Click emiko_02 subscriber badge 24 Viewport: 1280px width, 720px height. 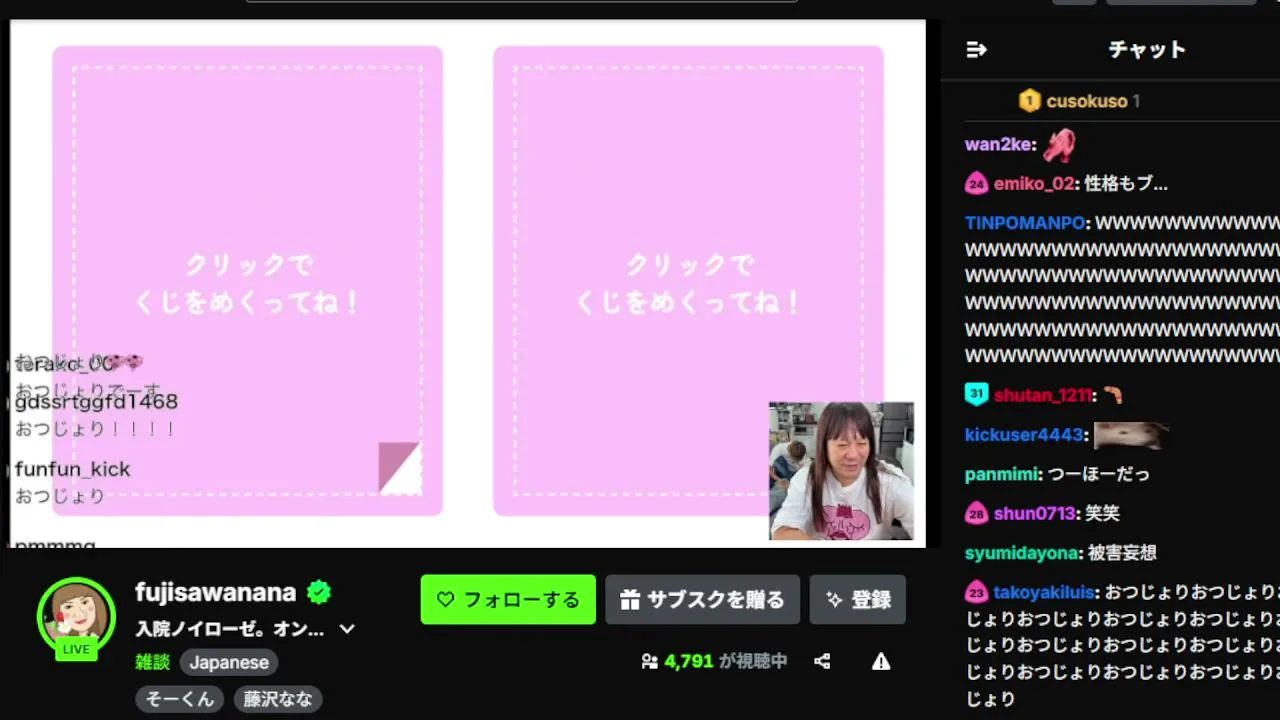coord(977,184)
